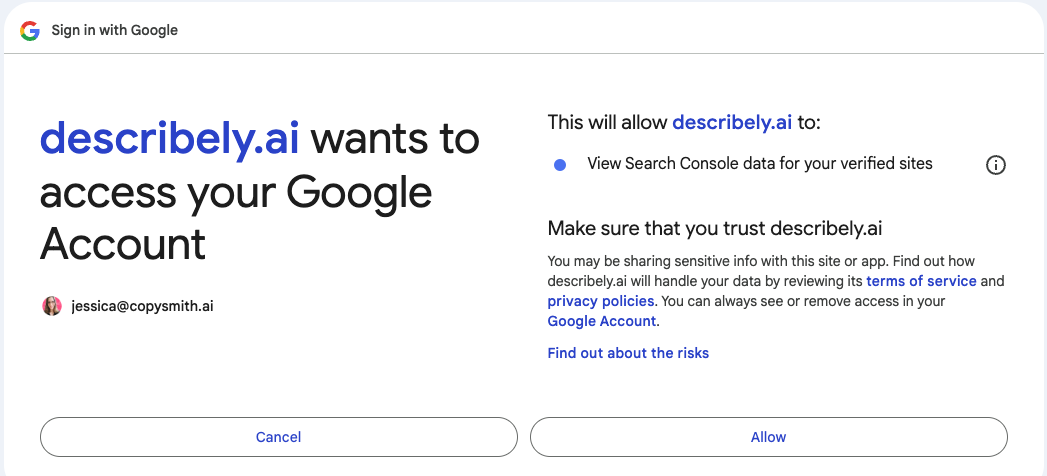Click the Sign in with Google header text
This screenshot has width=1047, height=476.
pyautogui.click(x=115, y=31)
